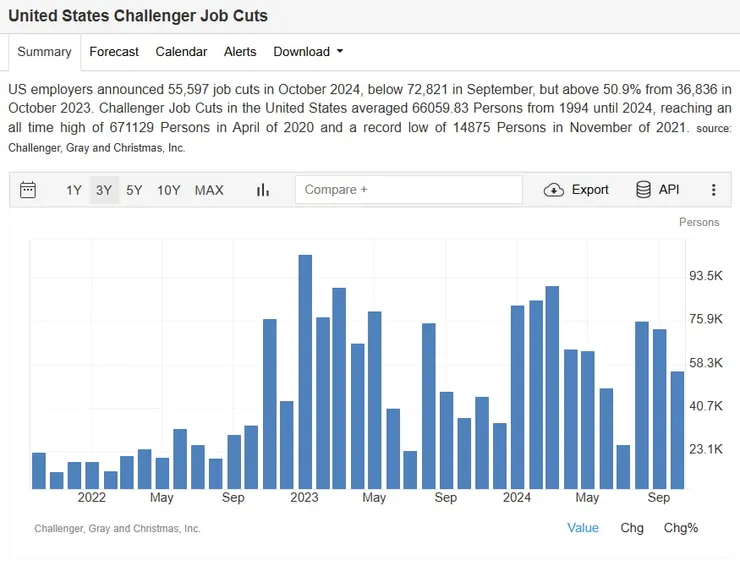Open the three-dot more options menu
The width and height of the screenshot is (740, 562).
point(713,190)
